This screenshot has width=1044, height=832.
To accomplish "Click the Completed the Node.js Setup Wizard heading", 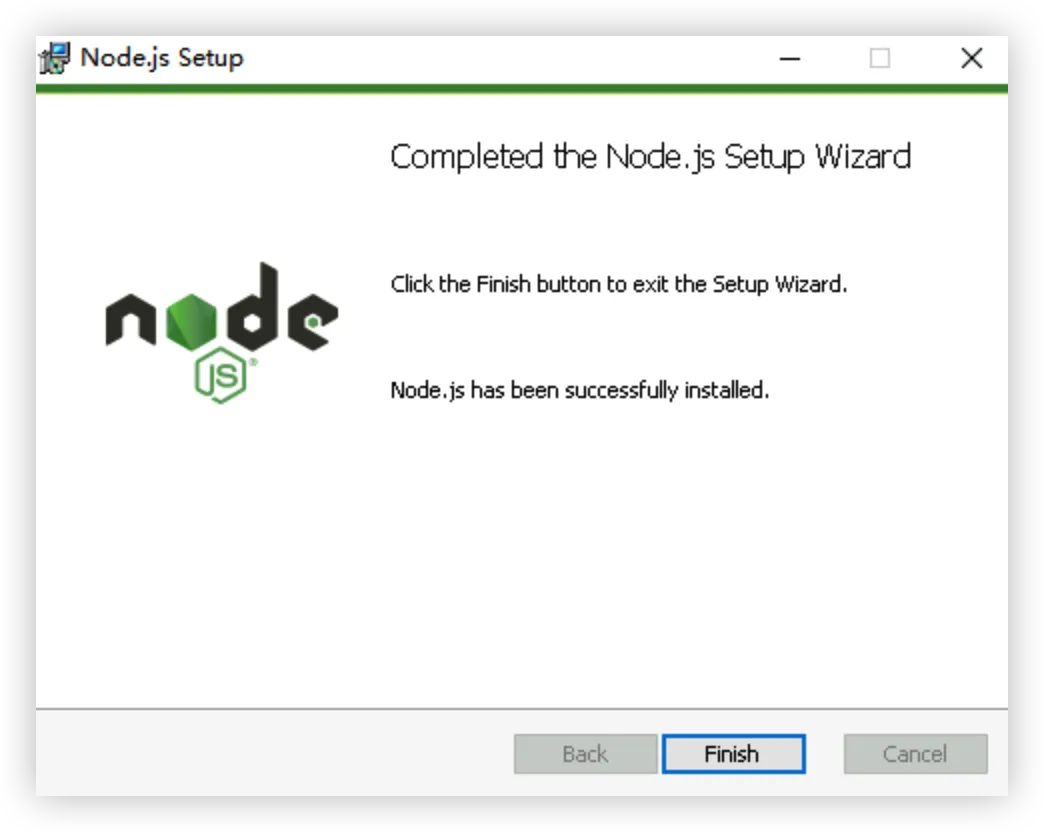I will point(651,158).
